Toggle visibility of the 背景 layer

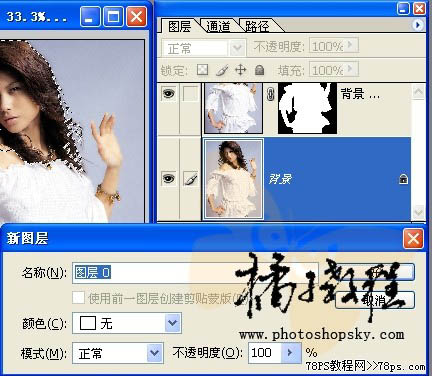point(169,179)
